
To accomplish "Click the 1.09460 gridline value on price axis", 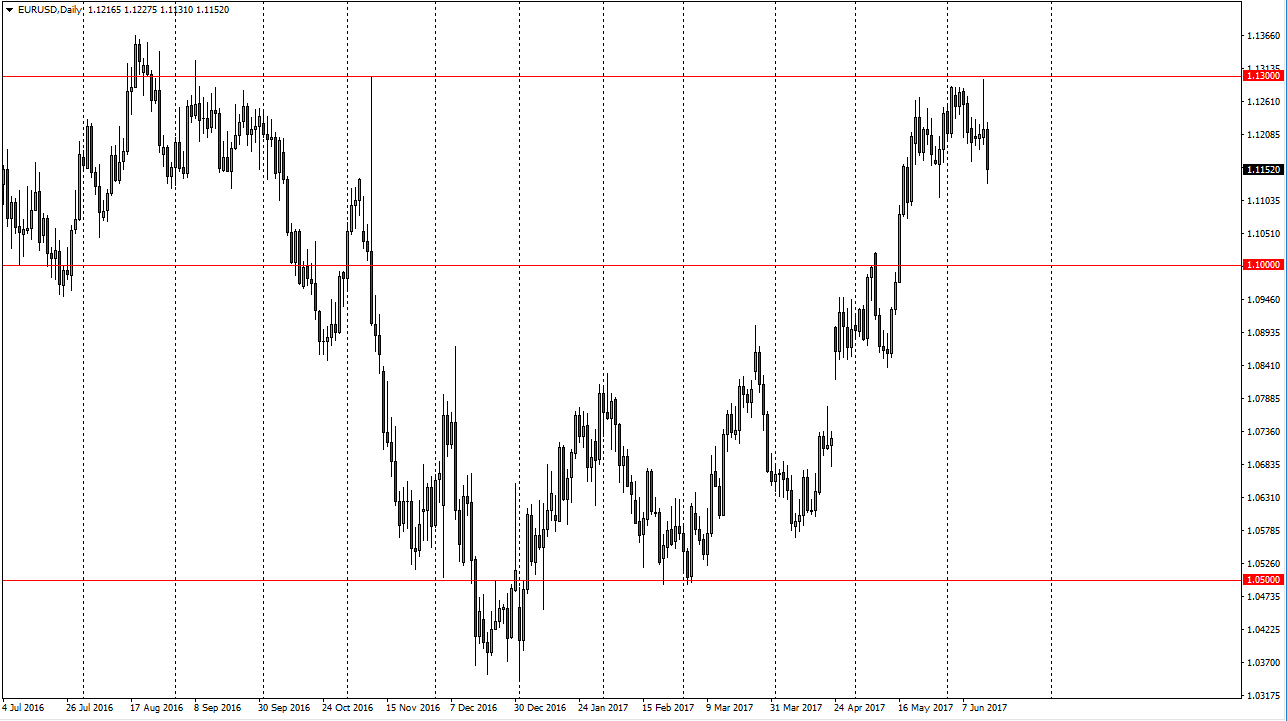I will 1263,297.
